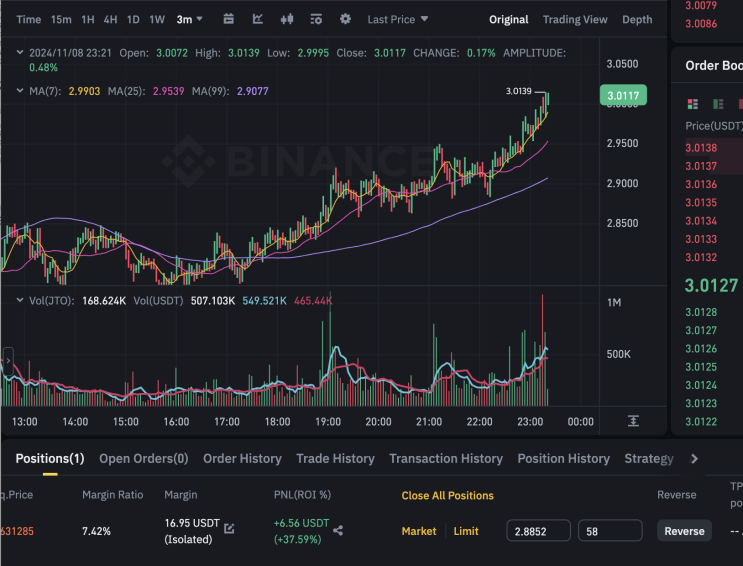Image resolution: width=743 pixels, height=566 pixels.
Task: Open the candlestick chart style icon
Action: [287, 19]
